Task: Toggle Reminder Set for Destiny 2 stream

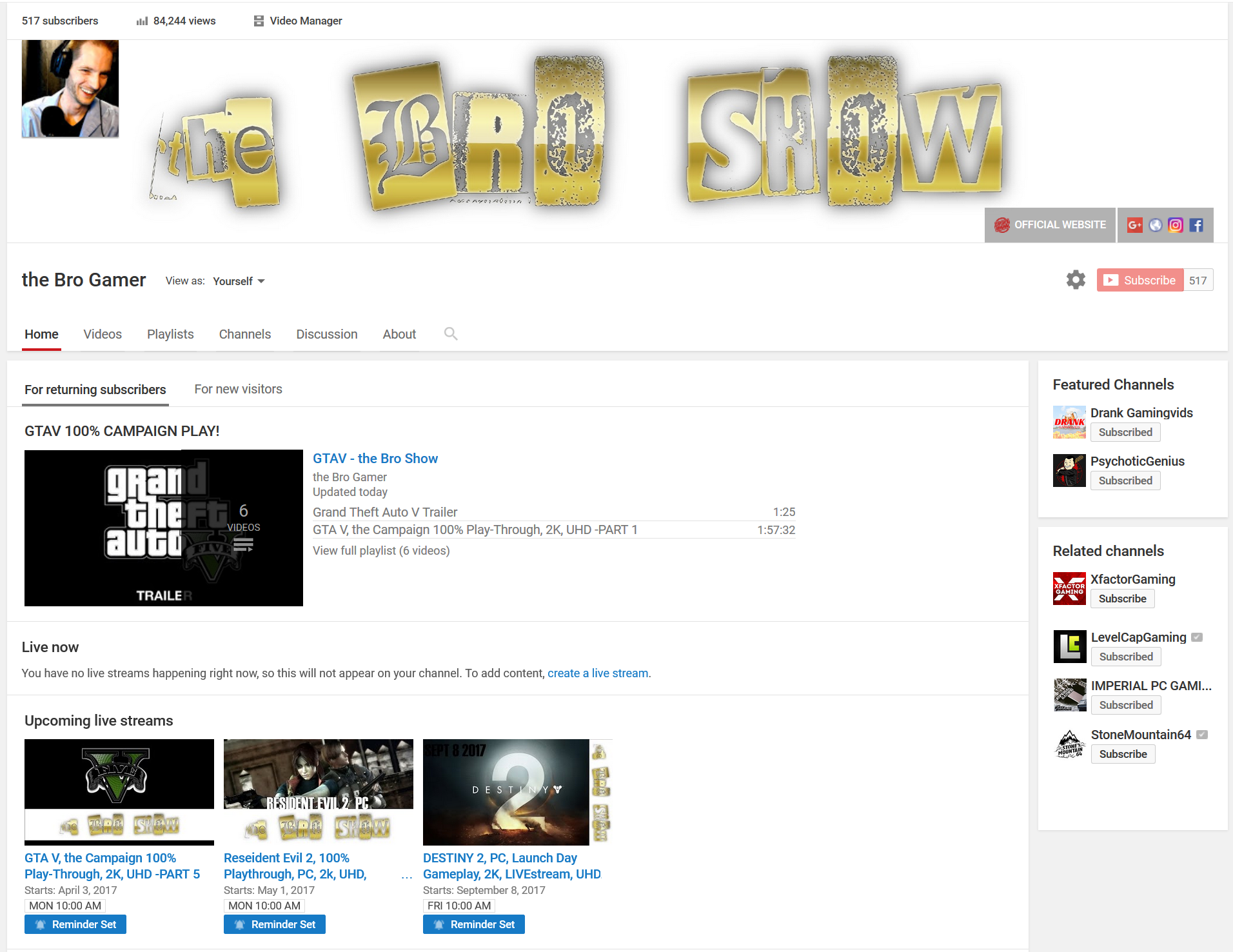Action: (474, 924)
